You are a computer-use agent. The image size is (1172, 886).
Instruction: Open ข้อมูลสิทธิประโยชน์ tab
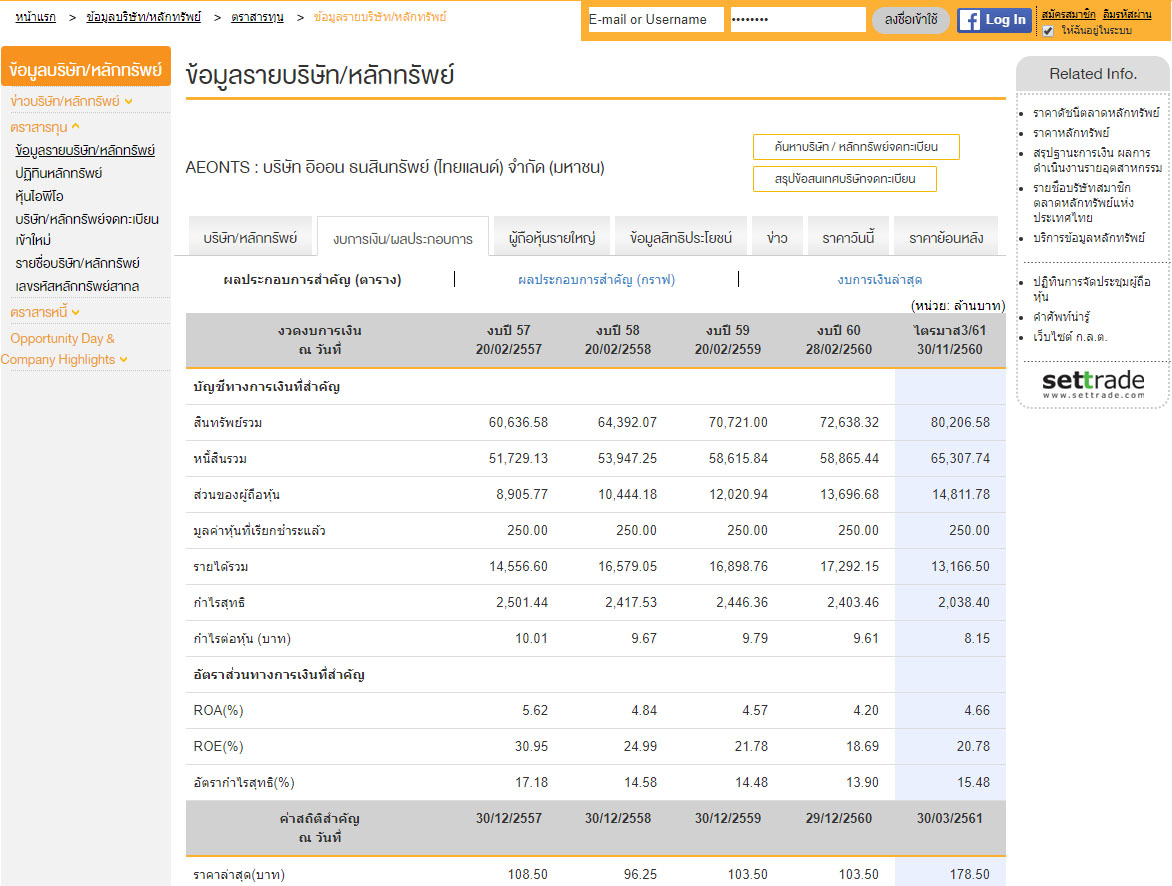[681, 238]
